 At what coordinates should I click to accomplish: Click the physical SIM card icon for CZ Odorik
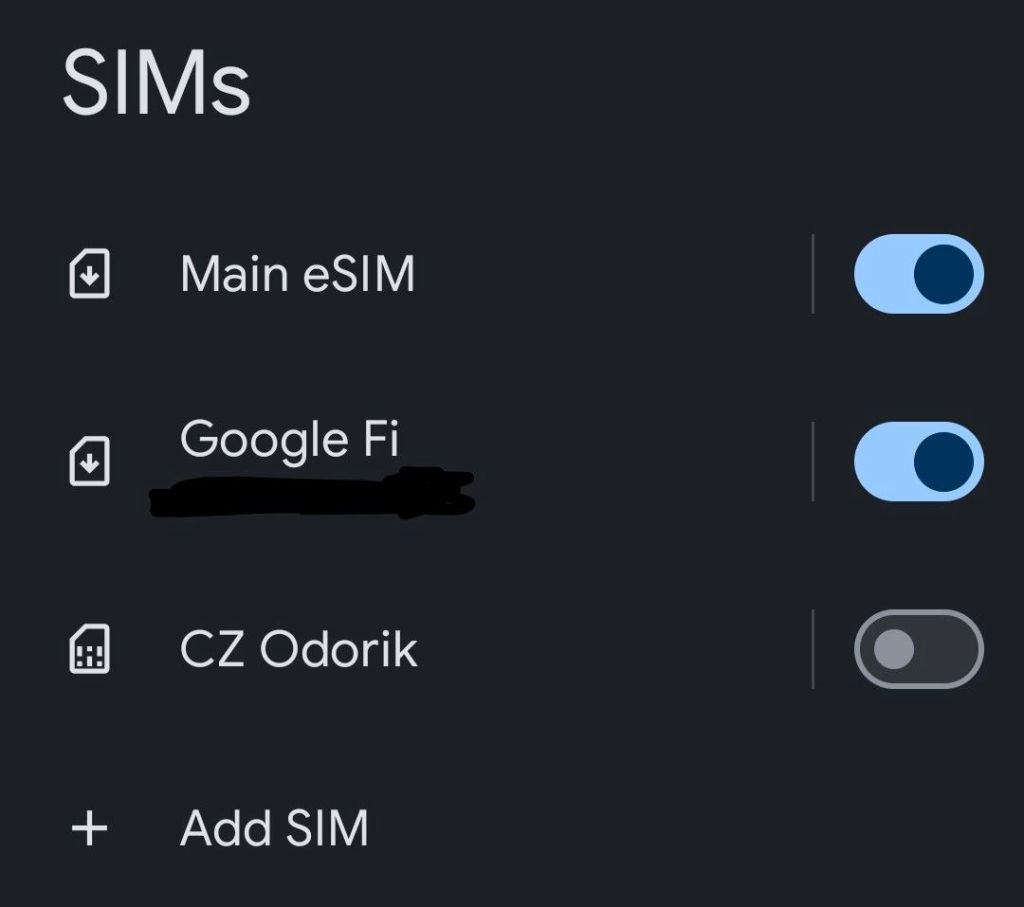pyautogui.click(x=90, y=650)
